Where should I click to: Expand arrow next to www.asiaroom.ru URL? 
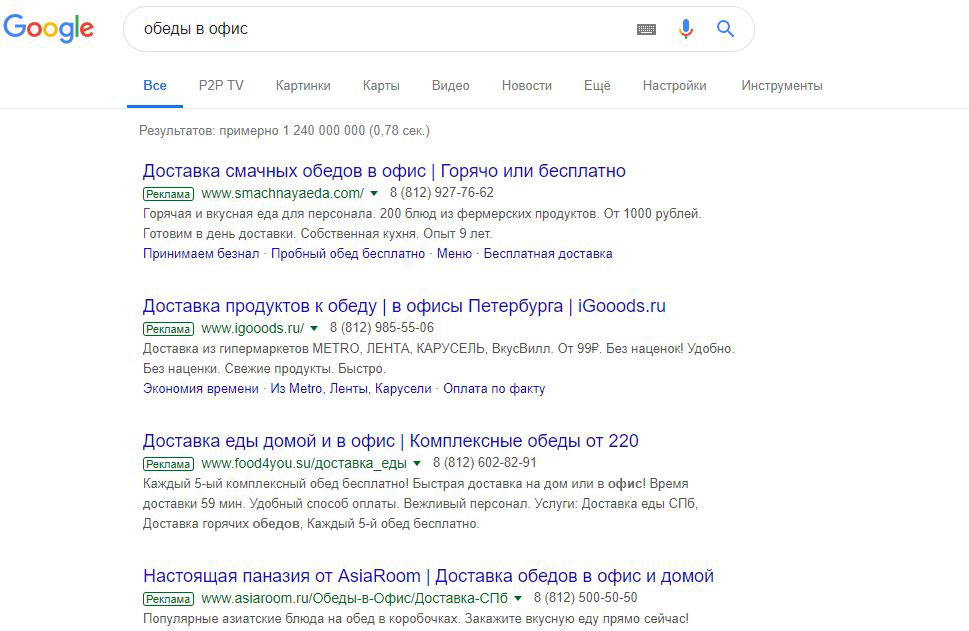(518, 598)
